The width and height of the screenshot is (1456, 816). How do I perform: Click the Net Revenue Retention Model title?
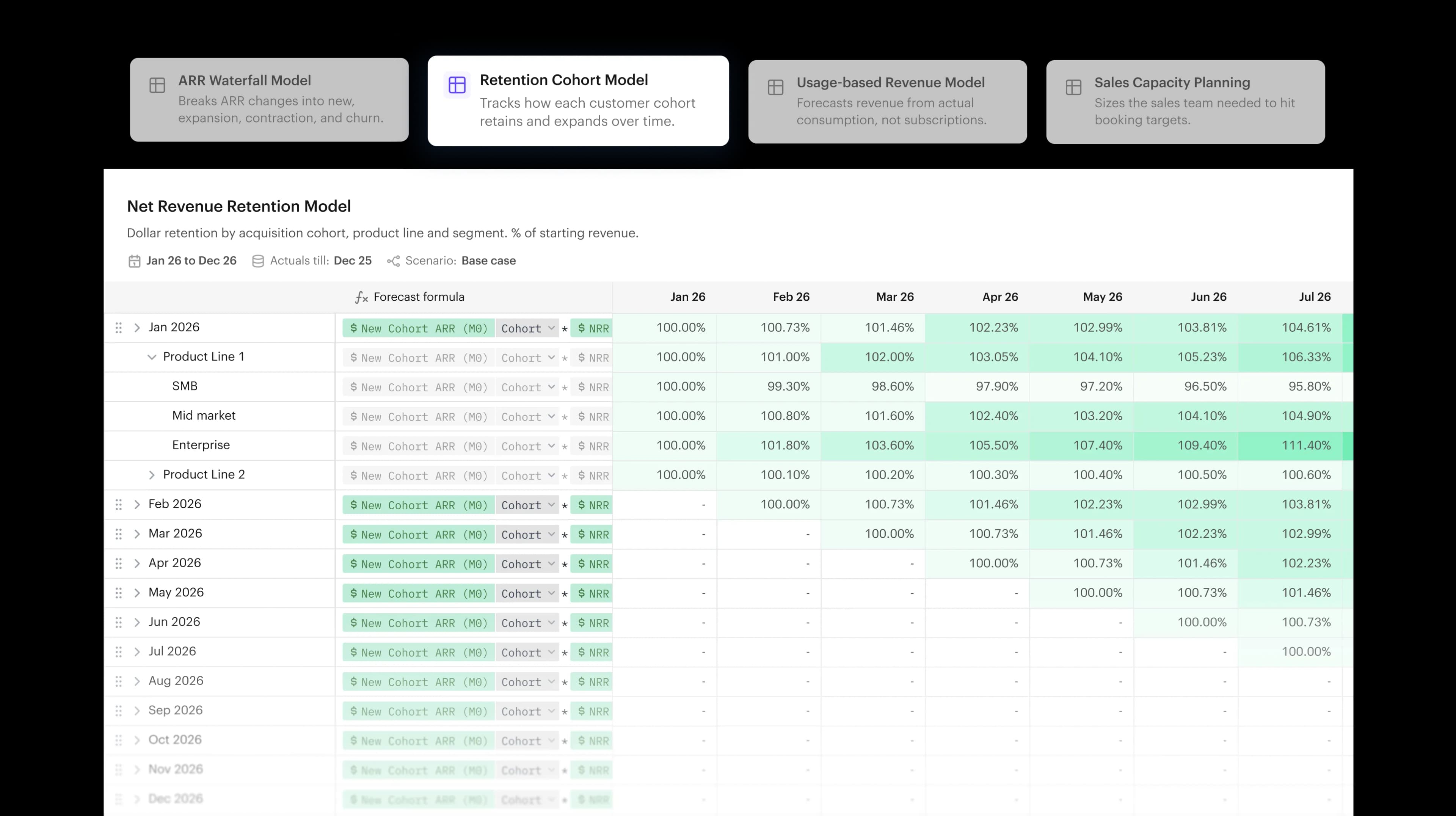[238, 206]
